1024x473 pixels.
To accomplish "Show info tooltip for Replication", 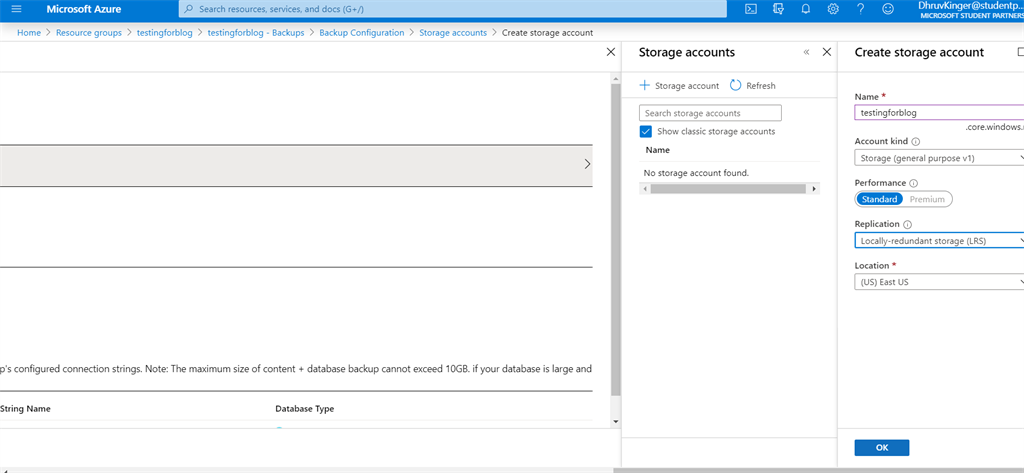I will click(x=908, y=225).
